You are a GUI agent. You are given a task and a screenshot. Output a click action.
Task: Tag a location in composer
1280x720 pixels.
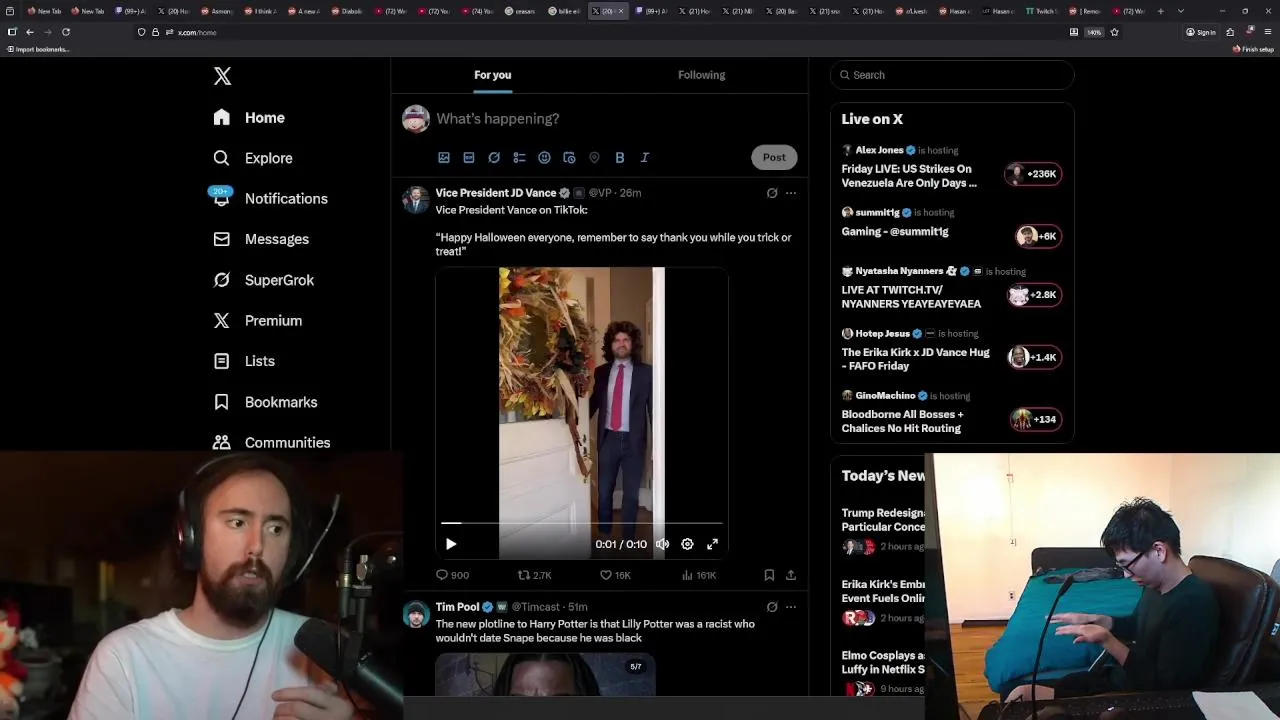click(594, 157)
